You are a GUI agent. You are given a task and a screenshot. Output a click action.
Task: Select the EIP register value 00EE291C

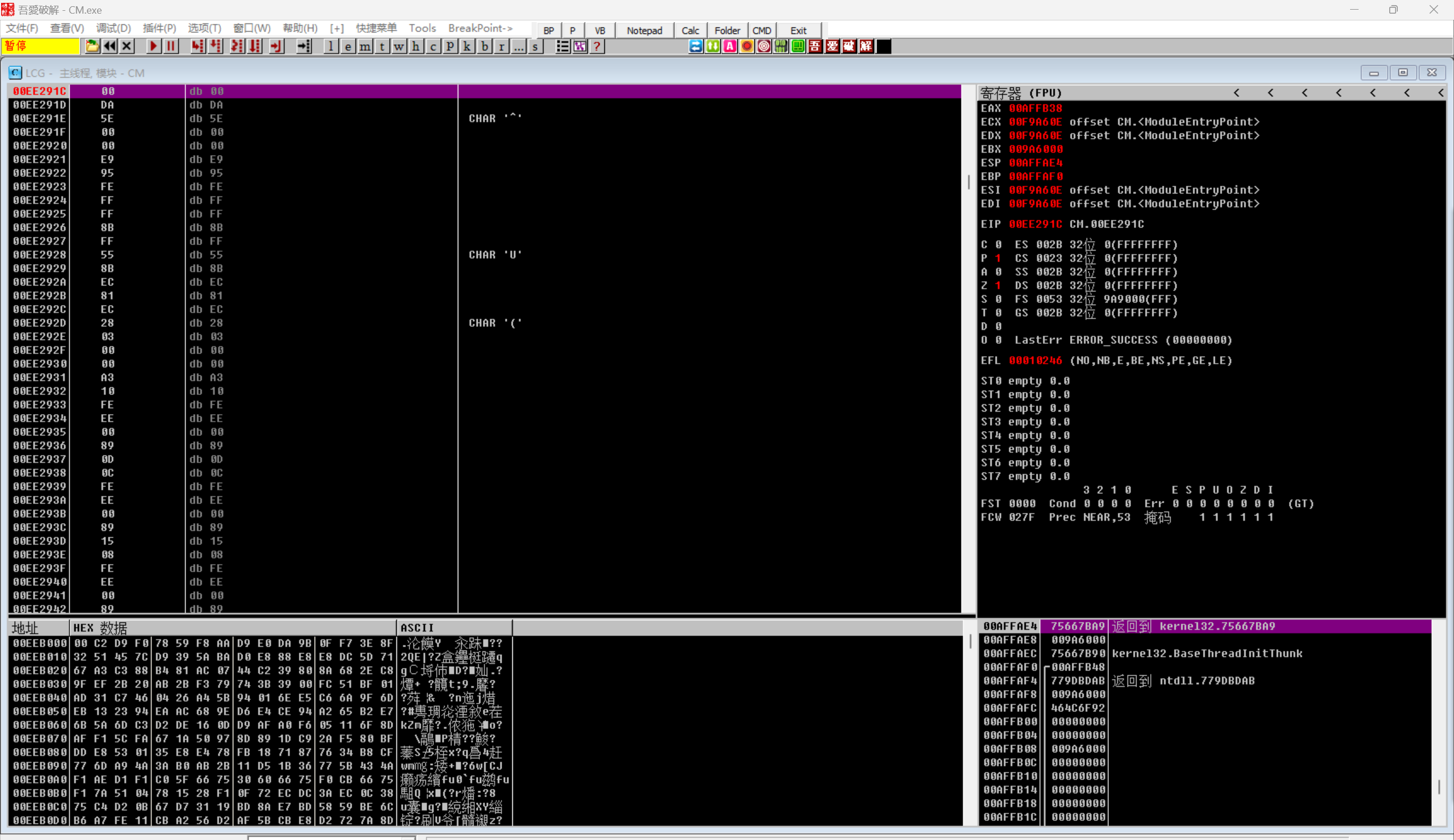point(1035,224)
